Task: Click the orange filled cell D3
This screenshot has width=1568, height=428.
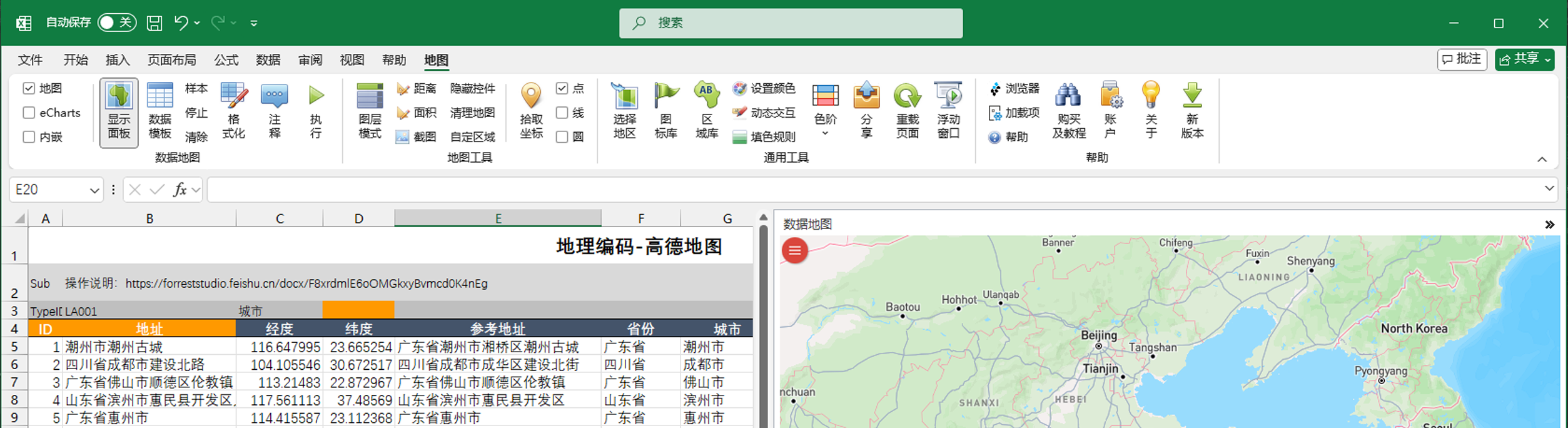Action: click(x=358, y=310)
